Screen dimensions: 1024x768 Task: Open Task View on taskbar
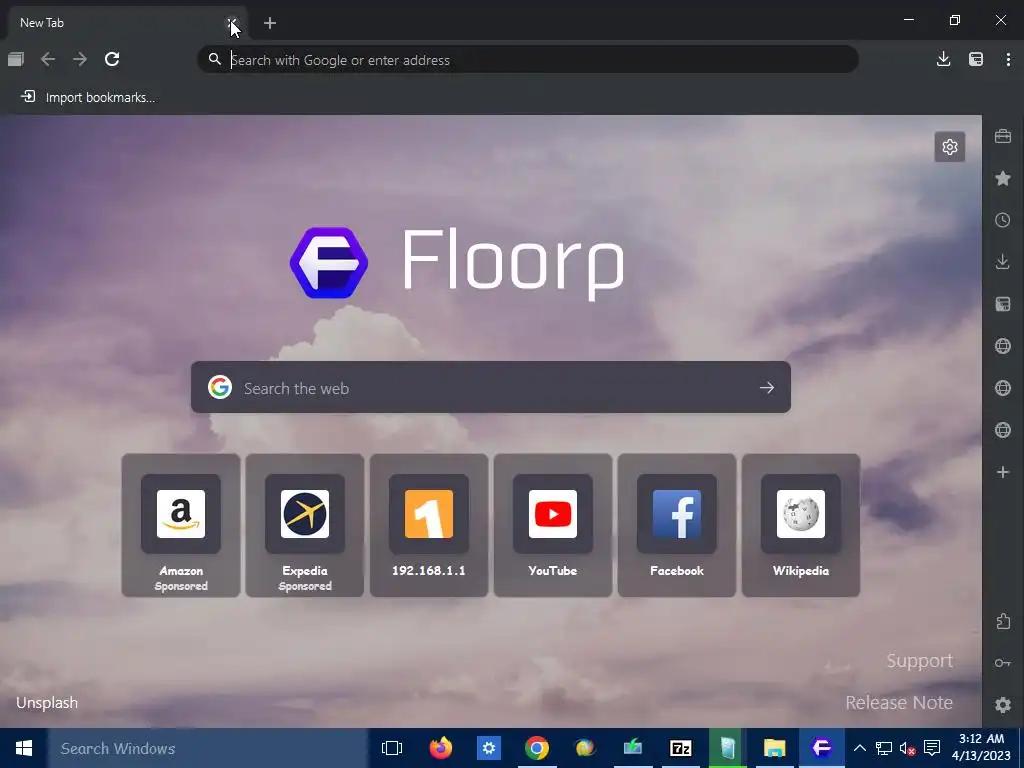(392, 748)
